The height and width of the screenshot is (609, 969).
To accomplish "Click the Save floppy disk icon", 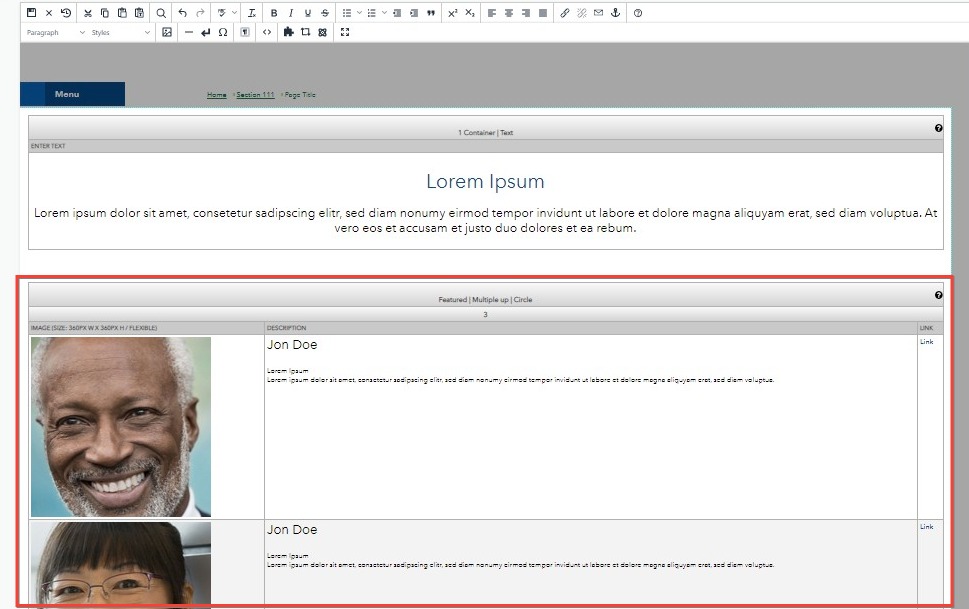I will pyautogui.click(x=32, y=12).
